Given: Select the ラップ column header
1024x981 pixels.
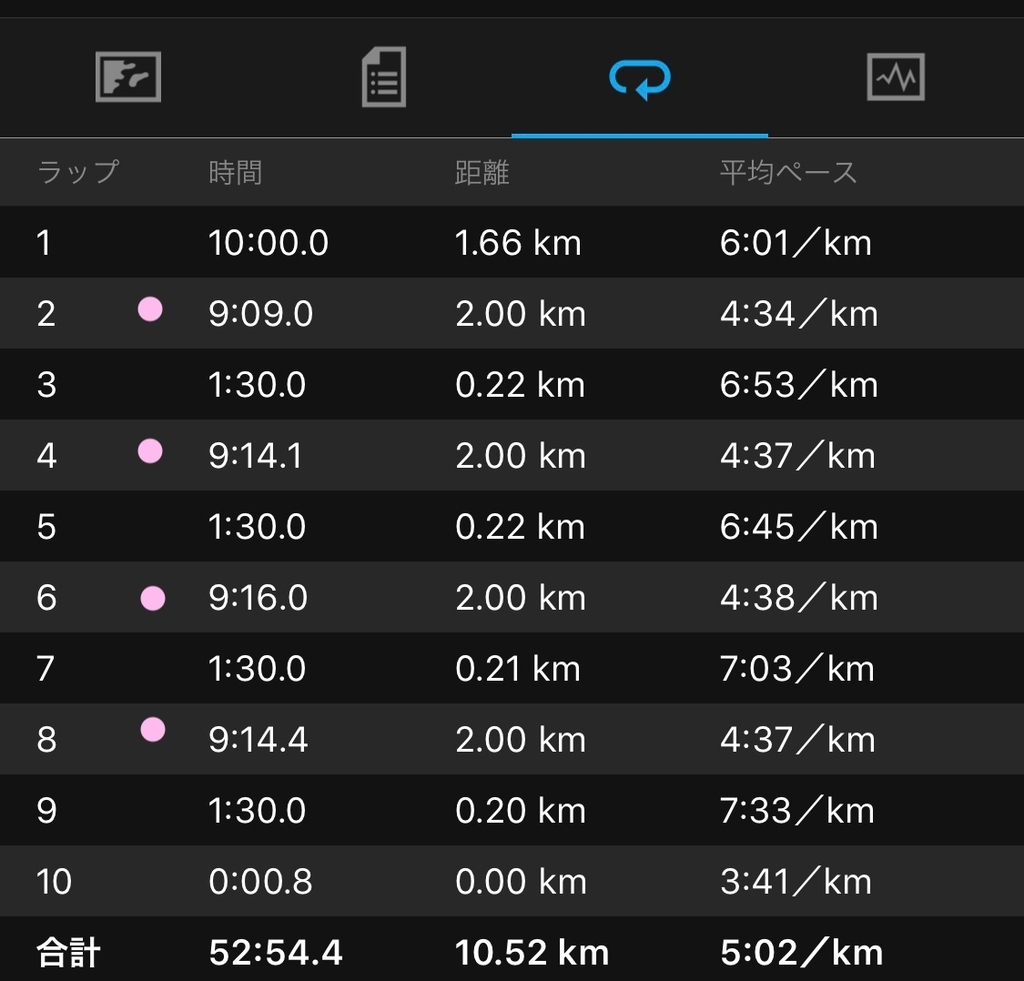Looking at the screenshot, I should 78,172.
